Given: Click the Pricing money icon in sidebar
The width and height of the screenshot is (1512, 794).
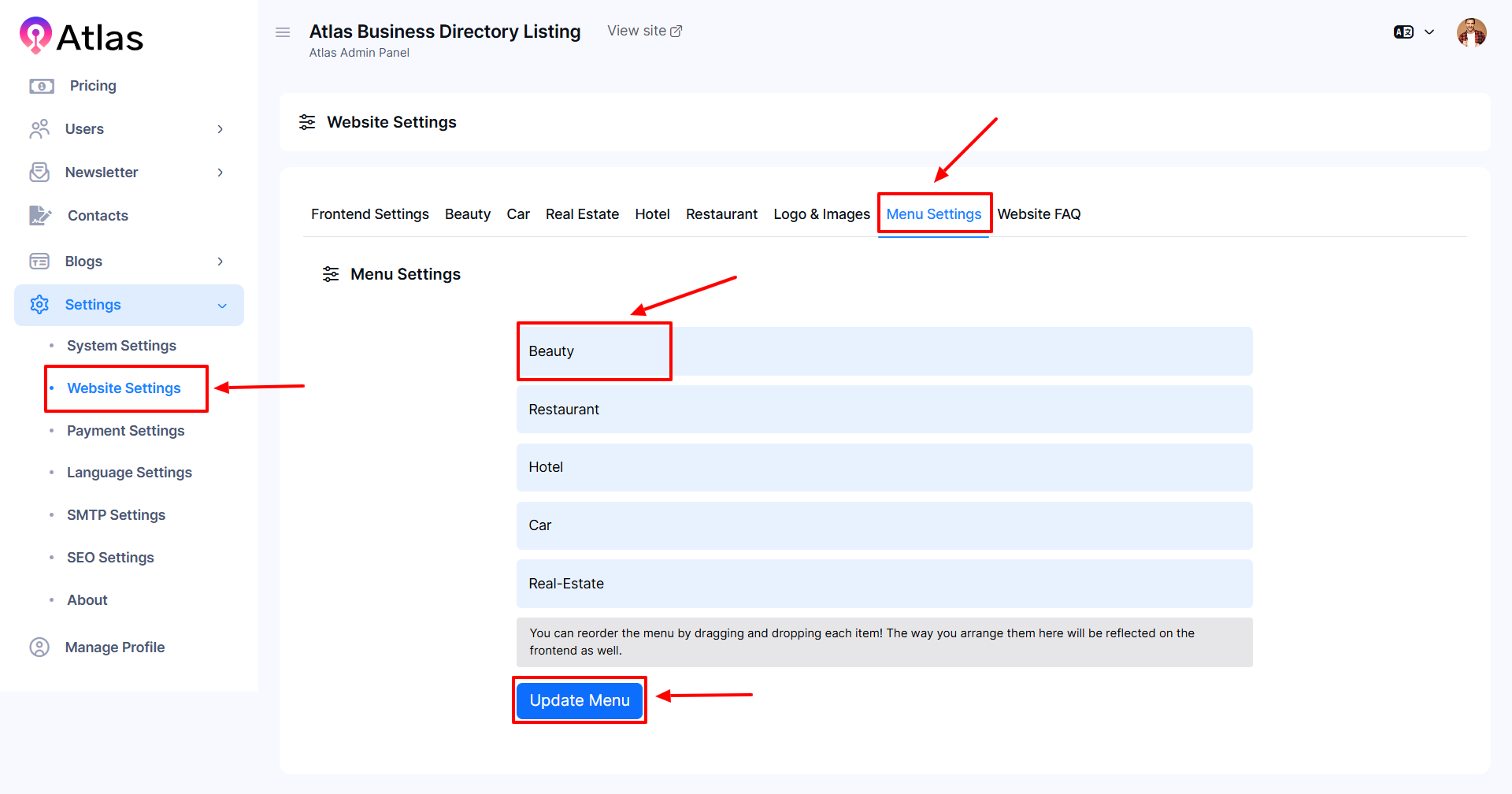Looking at the screenshot, I should 41,86.
